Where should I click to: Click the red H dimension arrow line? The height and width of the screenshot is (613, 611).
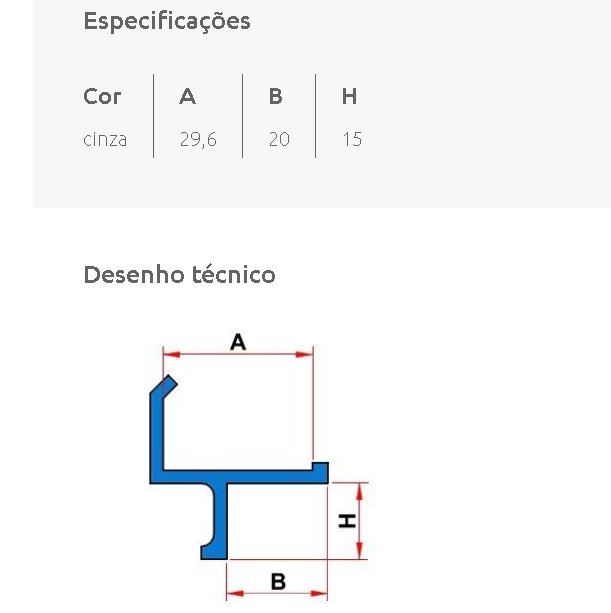tap(360, 521)
